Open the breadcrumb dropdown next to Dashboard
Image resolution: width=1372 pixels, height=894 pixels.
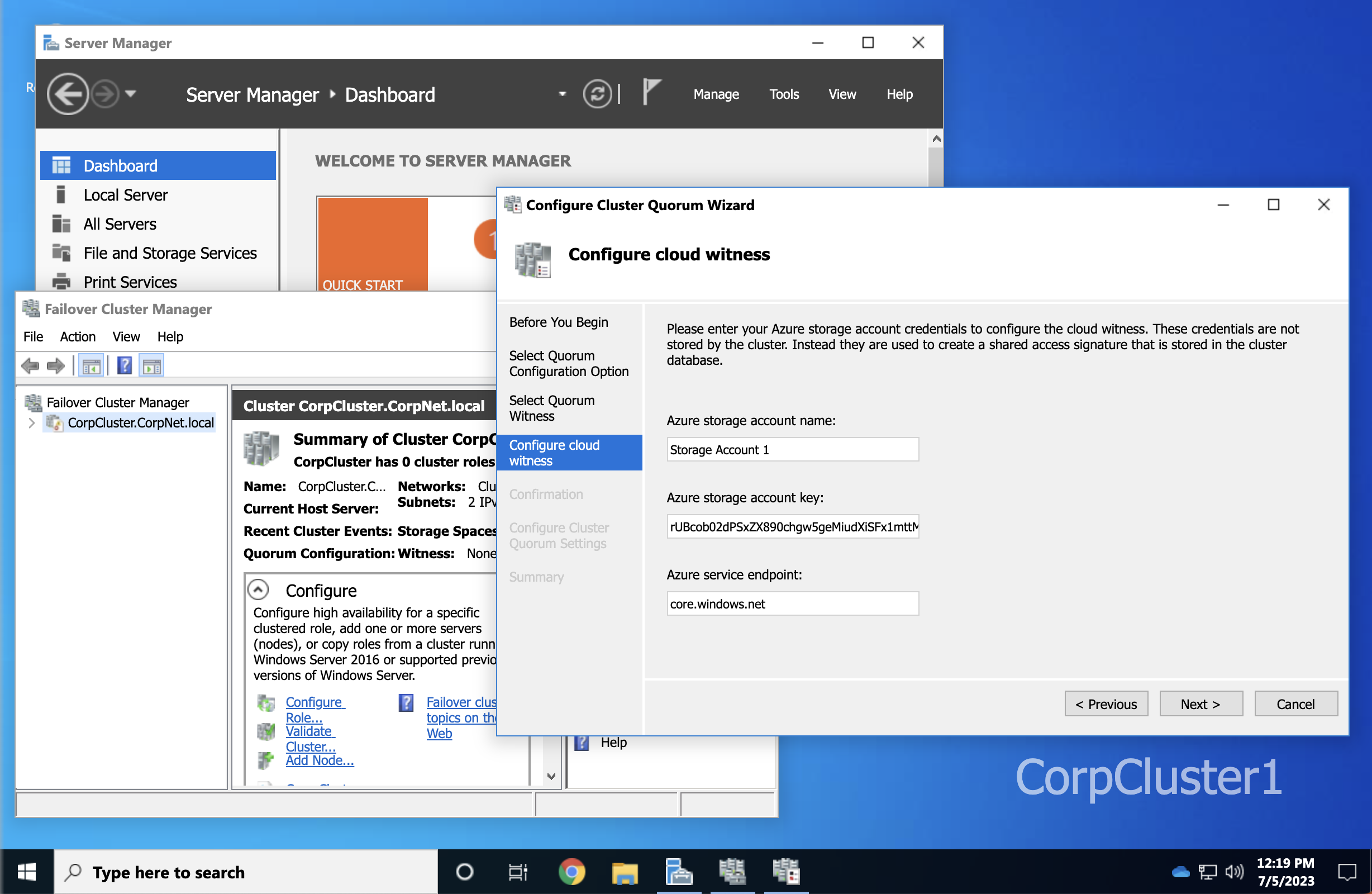point(561,94)
